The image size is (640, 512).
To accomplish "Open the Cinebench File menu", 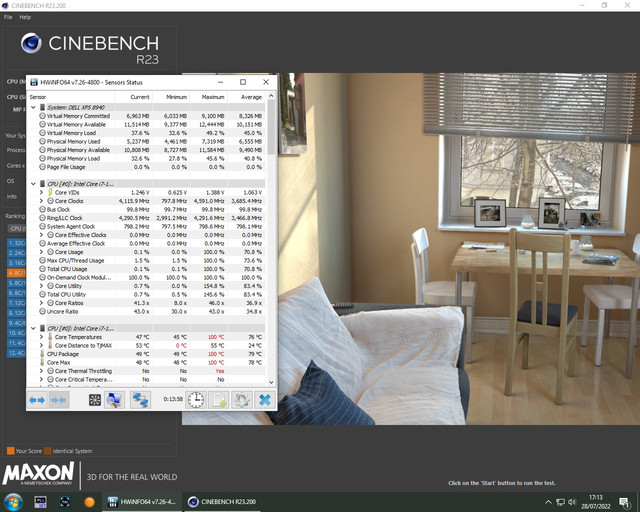I will [8, 17].
